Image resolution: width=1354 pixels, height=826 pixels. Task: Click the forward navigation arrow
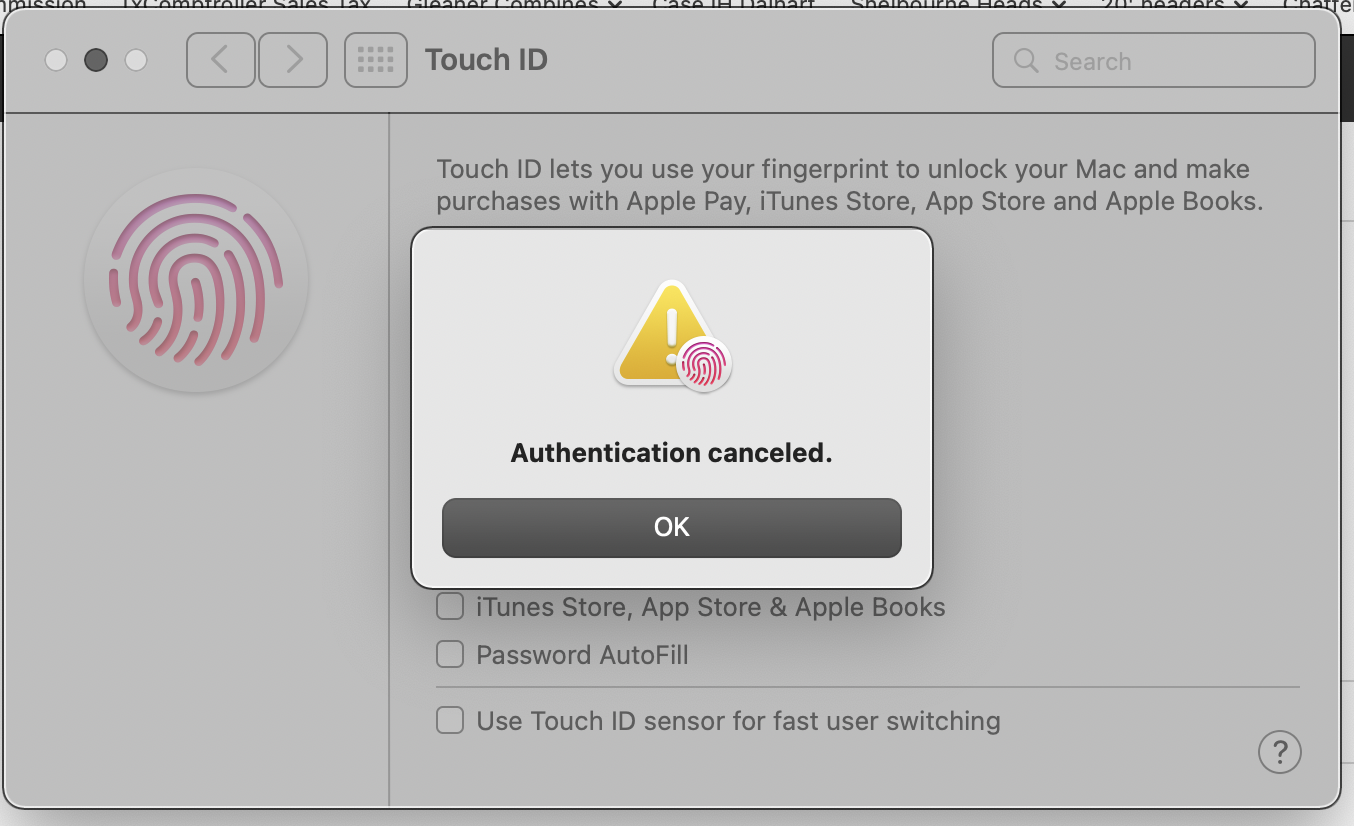click(x=293, y=60)
